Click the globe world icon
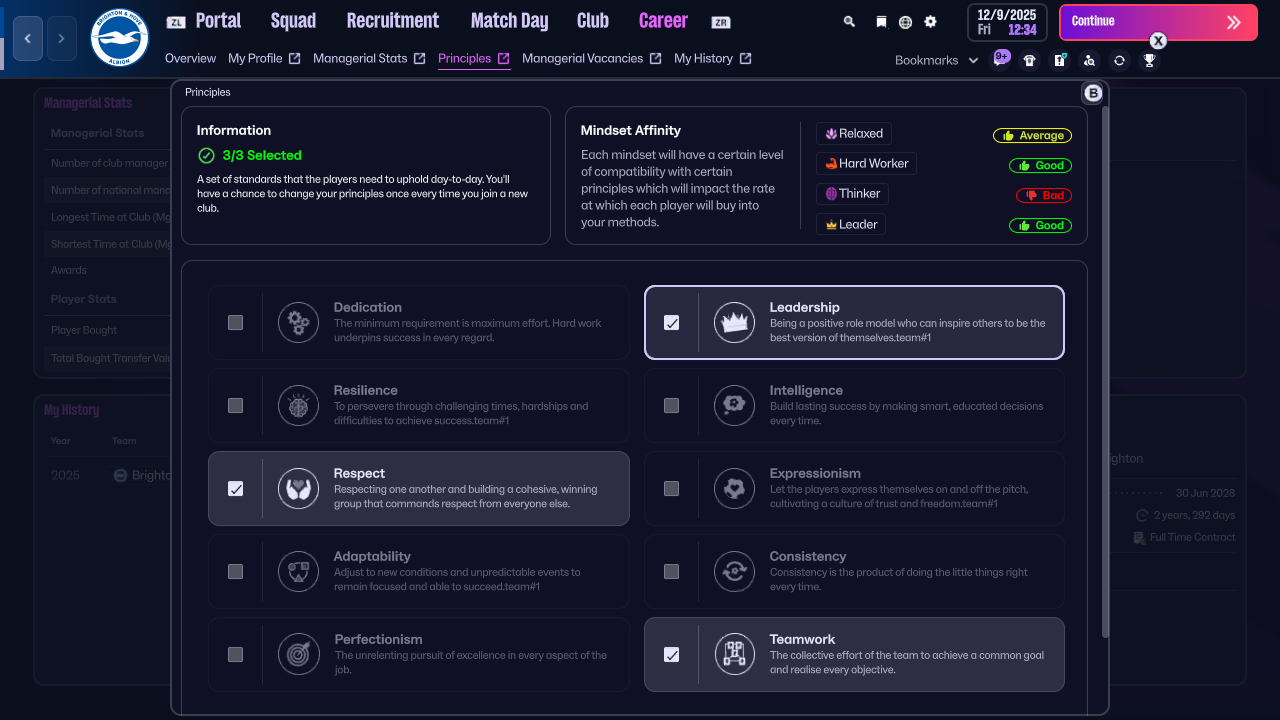Viewport: 1280px width, 720px height. (x=905, y=21)
